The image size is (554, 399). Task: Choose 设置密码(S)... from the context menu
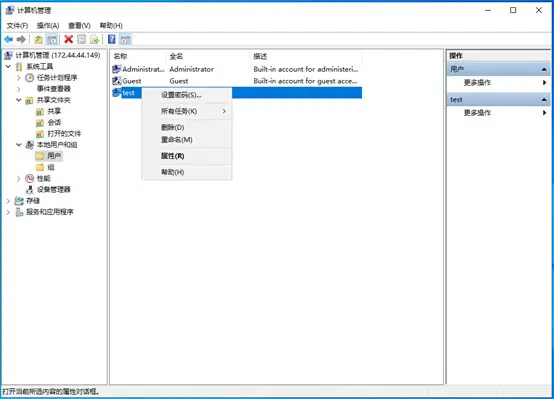187,95
